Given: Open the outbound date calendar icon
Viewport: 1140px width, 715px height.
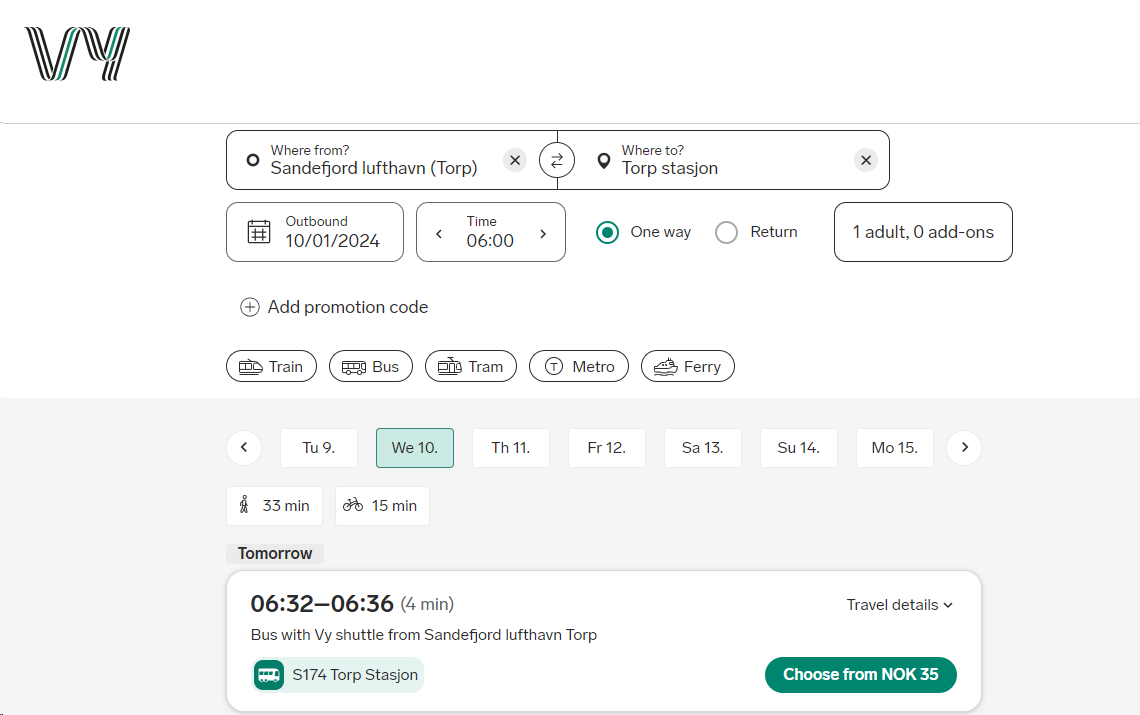Looking at the screenshot, I should point(259,232).
